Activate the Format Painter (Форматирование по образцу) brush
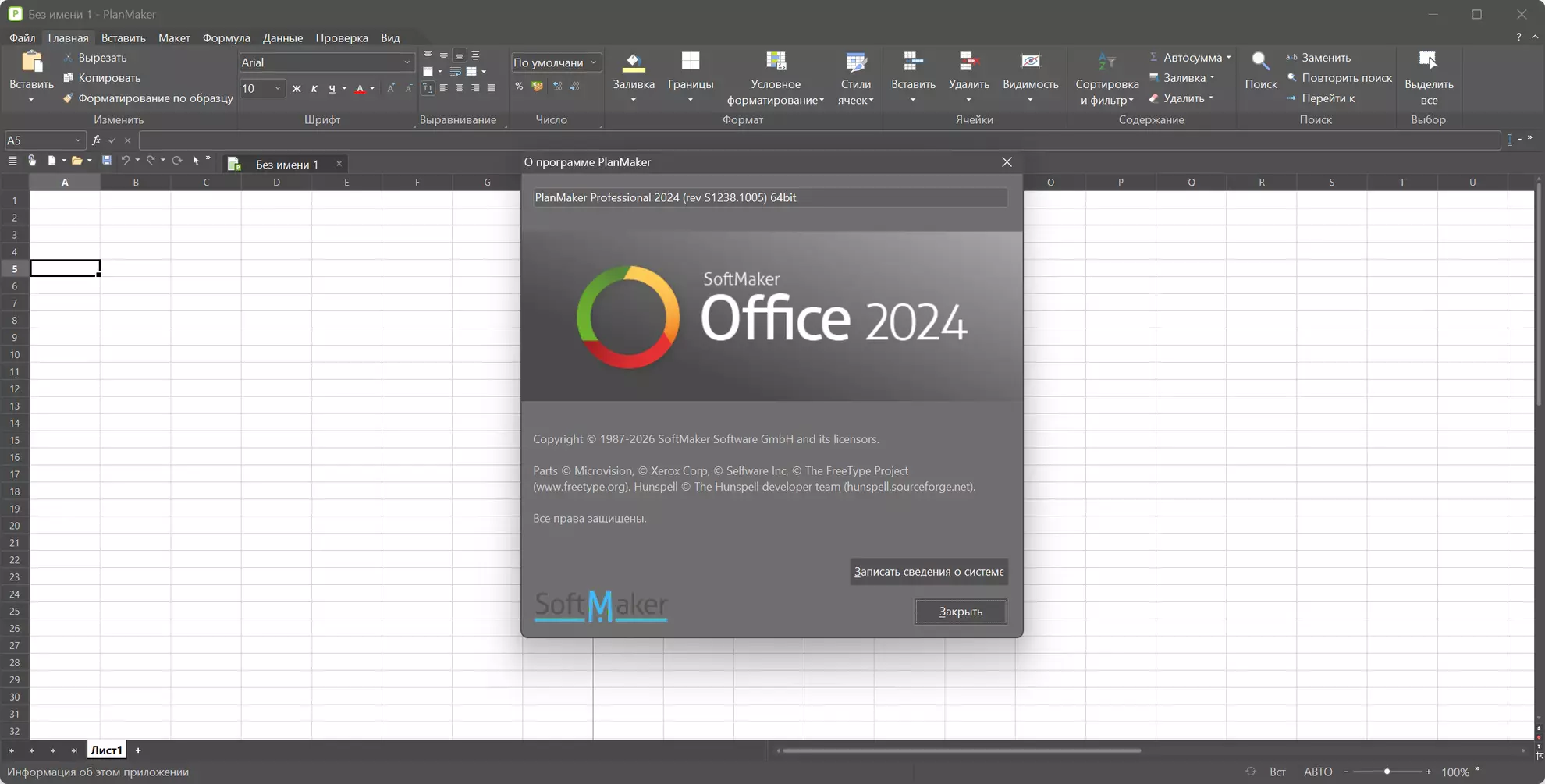The image size is (1545, 784). click(x=68, y=98)
